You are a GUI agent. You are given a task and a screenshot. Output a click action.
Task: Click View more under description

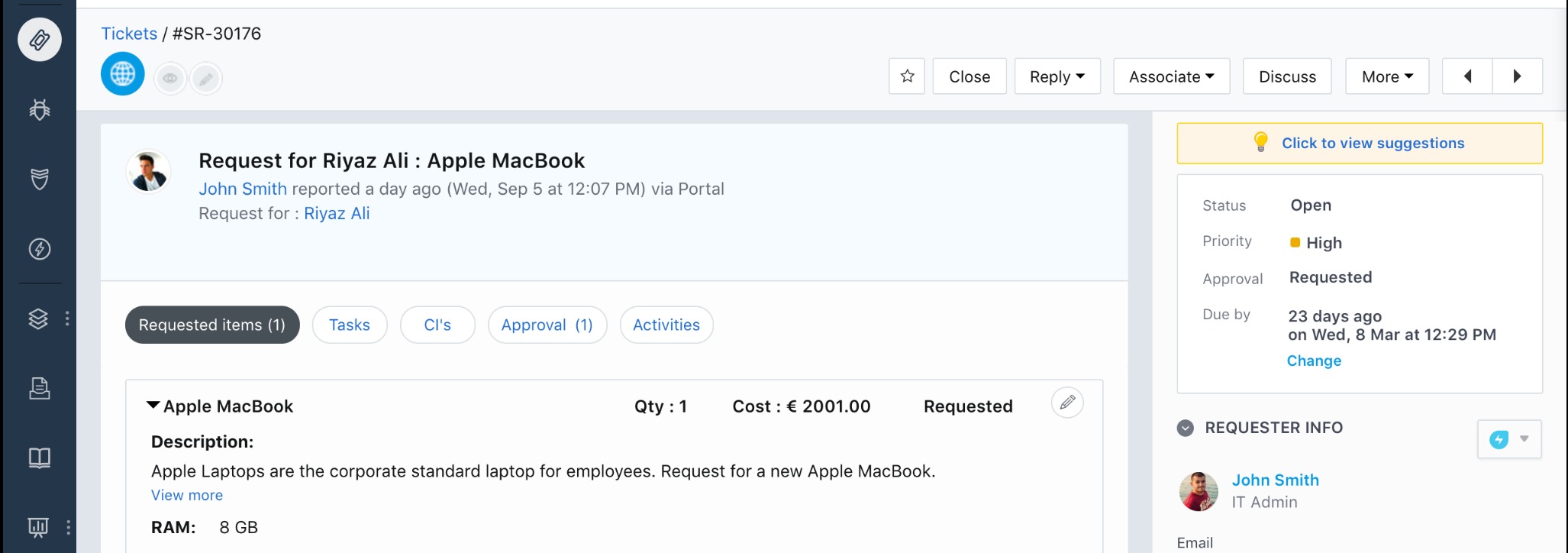tap(187, 495)
